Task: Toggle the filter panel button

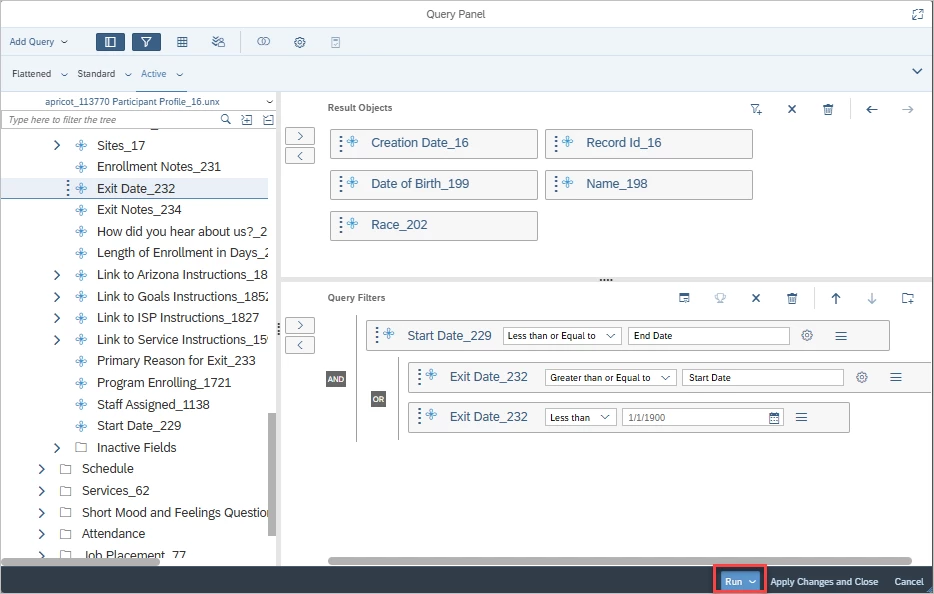Action: click(146, 42)
